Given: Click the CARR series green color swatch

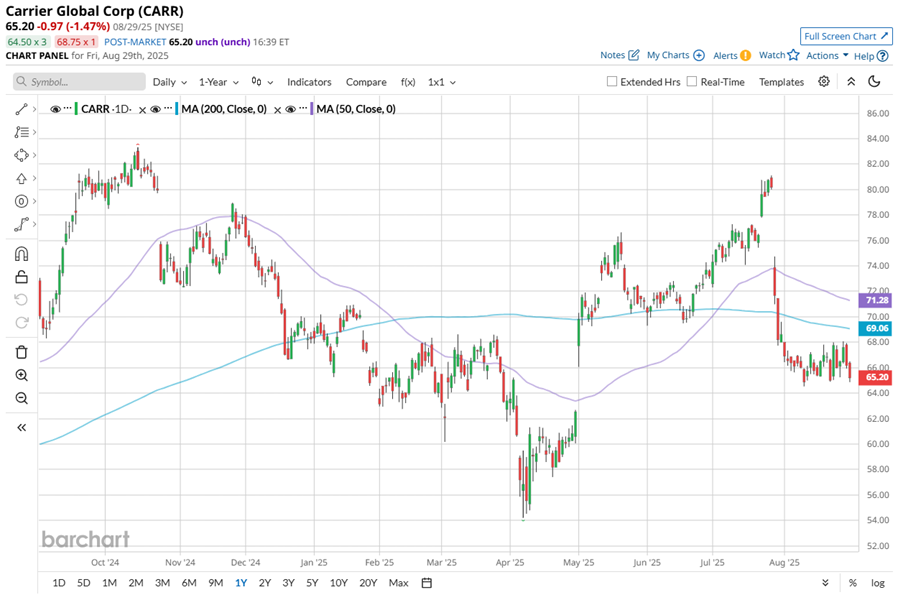Looking at the screenshot, I should [76, 109].
